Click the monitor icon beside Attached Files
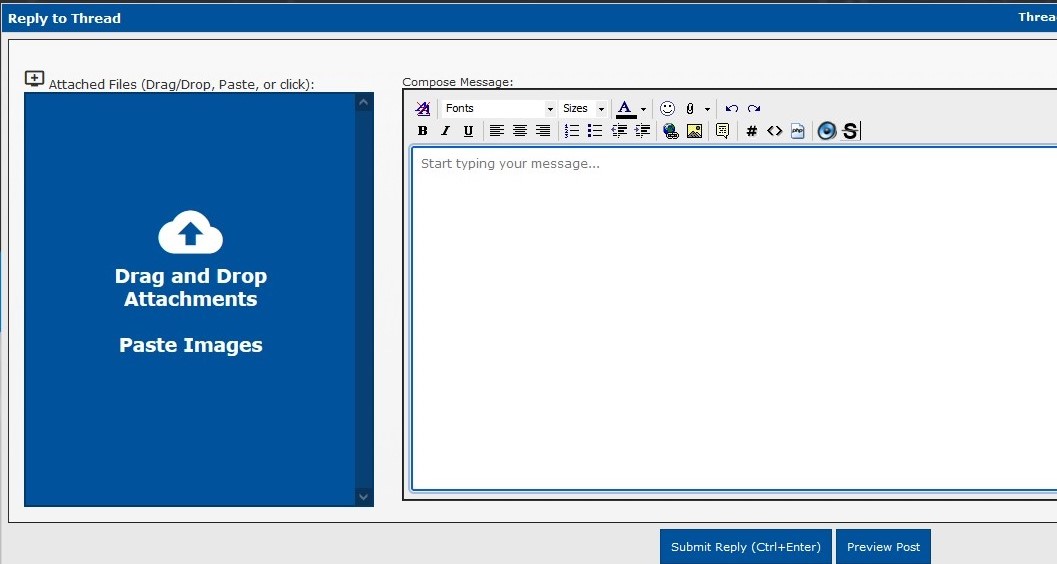Screen dimensions: 1057x564 click(34, 79)
